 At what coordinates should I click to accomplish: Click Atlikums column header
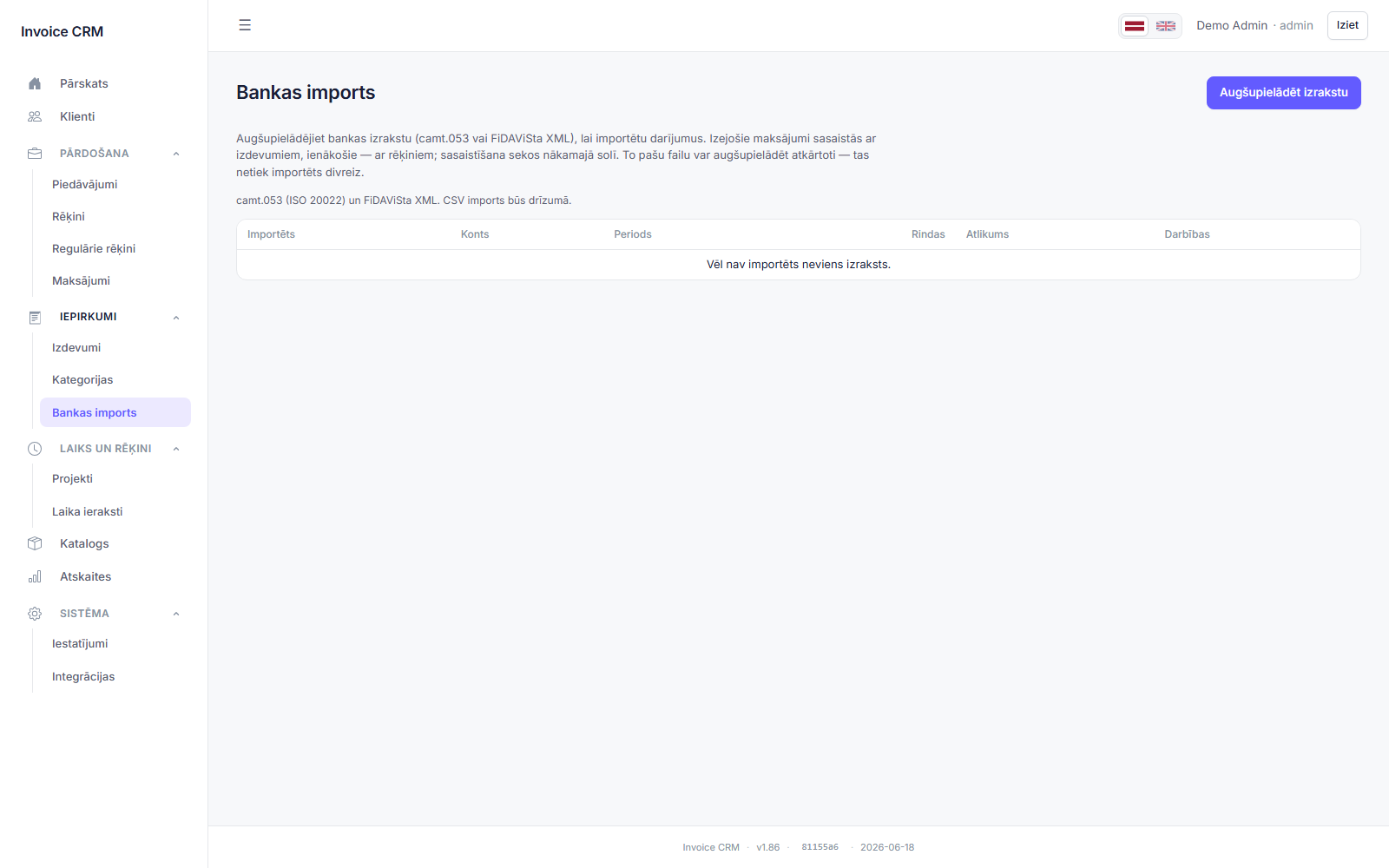(x=987, y=234)
